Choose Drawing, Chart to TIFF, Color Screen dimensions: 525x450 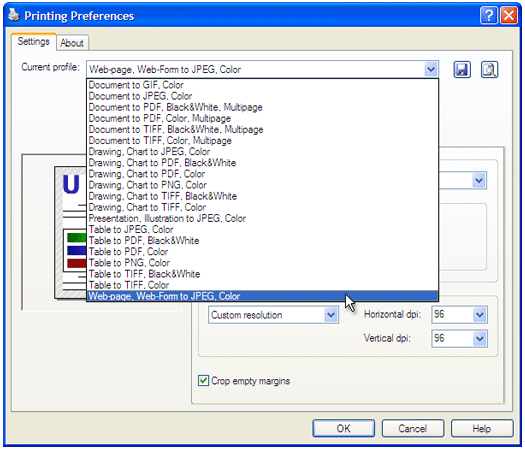262,207
